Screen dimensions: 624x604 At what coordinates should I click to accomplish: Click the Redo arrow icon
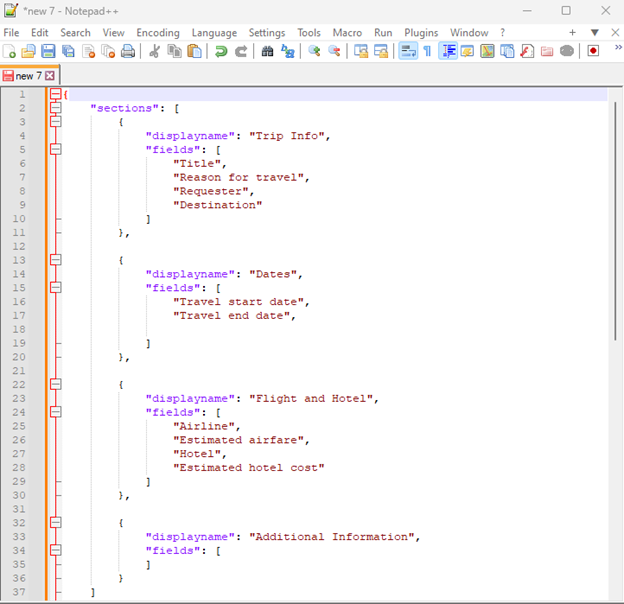tap(241, 51)
